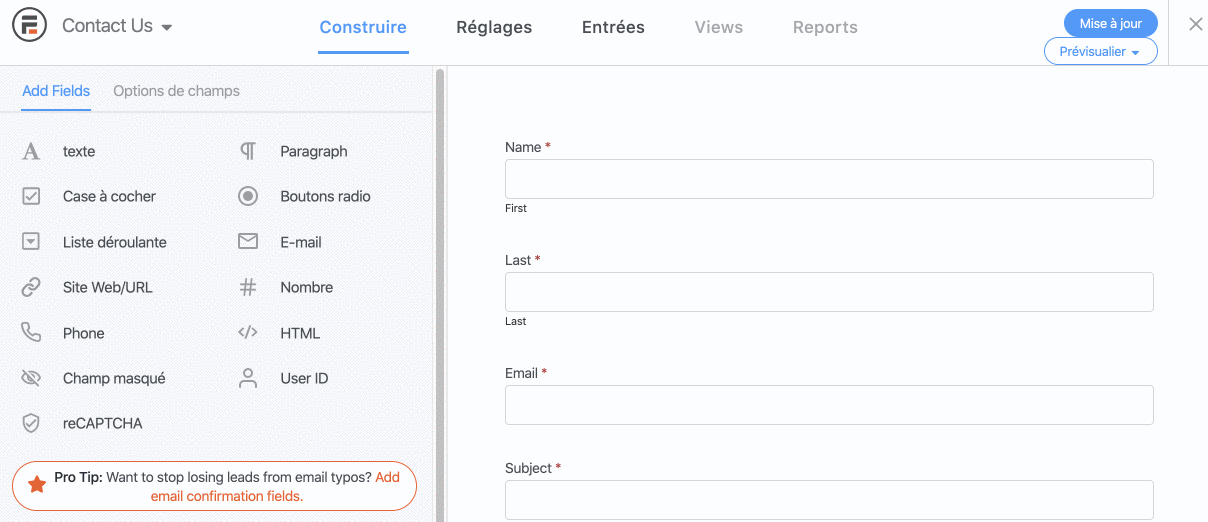Viewport: 1208px width, 522px height.
Task: Click the Phone field label
Action: coord(84,333)
